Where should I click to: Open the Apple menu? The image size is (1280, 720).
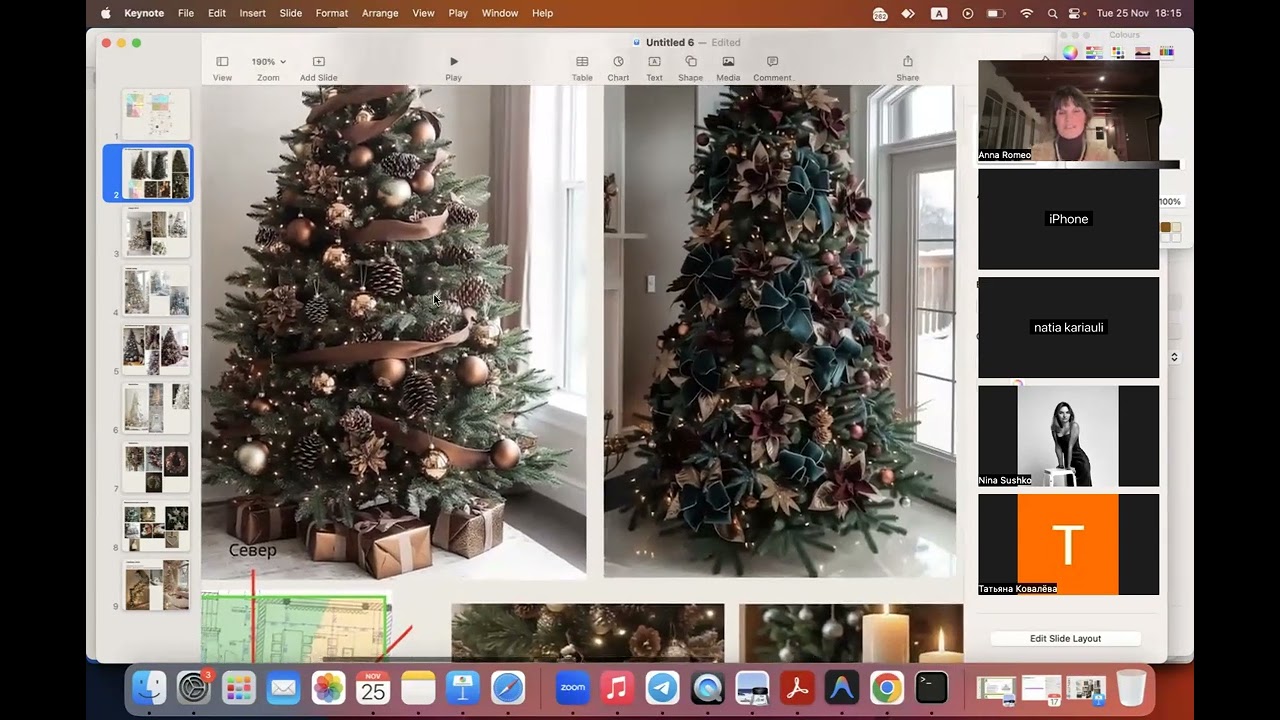coord(106,13)
